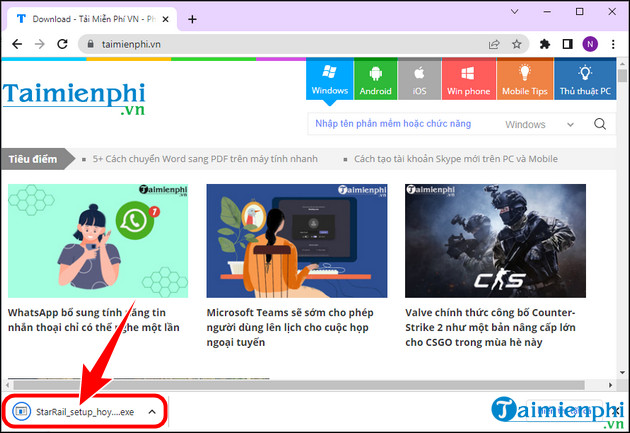Open the Valve Counter-Strike 2 headline
This screenshot has width=630, height=433.
490,327
